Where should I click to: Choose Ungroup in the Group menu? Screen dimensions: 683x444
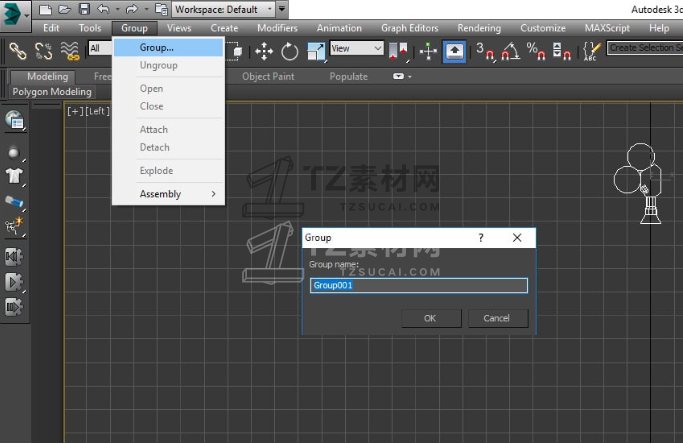(x=169, y=65)
